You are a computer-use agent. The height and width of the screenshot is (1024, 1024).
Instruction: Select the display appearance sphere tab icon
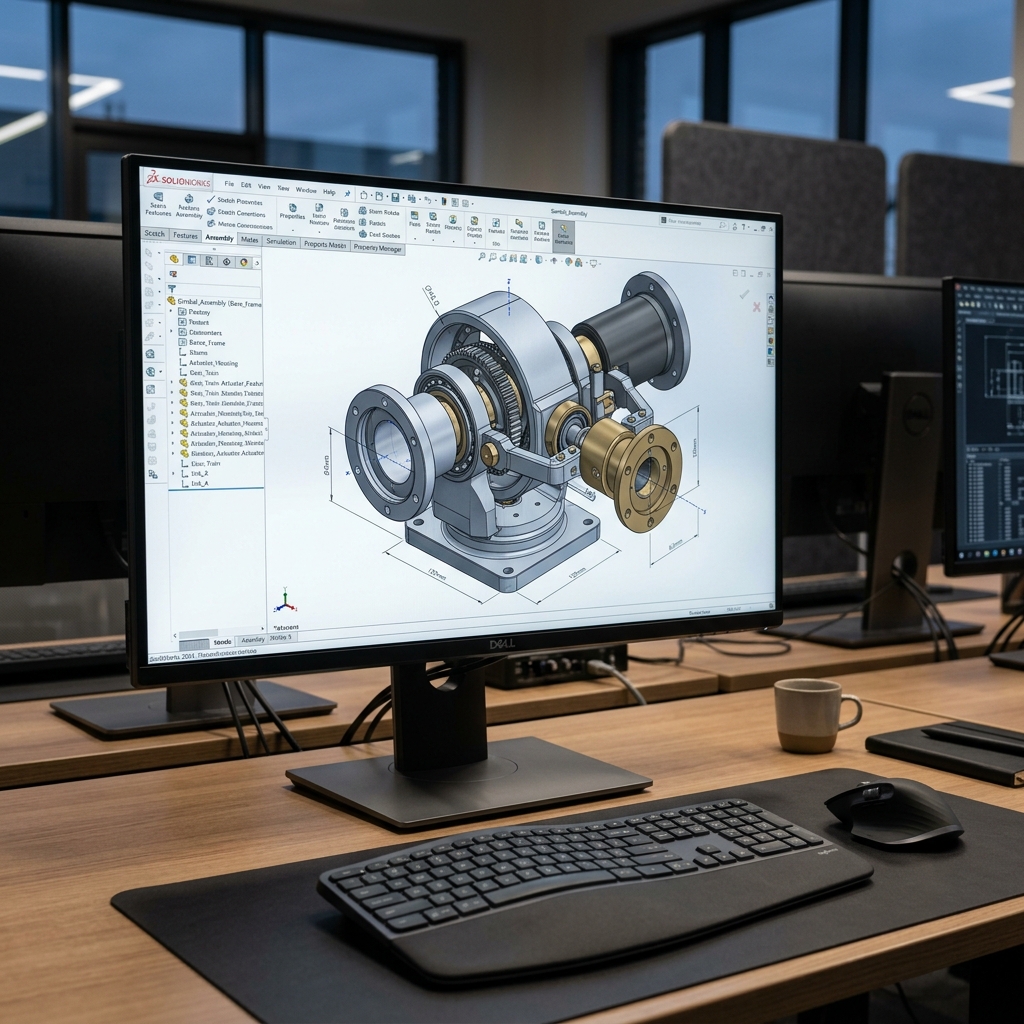pyautogui.click(x=244, y=262)
